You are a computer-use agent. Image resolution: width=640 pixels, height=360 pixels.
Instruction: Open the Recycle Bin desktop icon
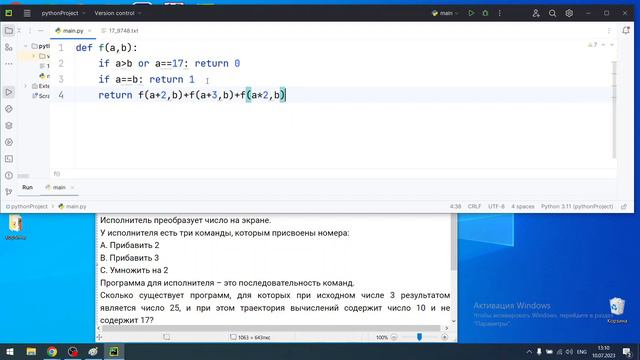click(x=617, y=310)
